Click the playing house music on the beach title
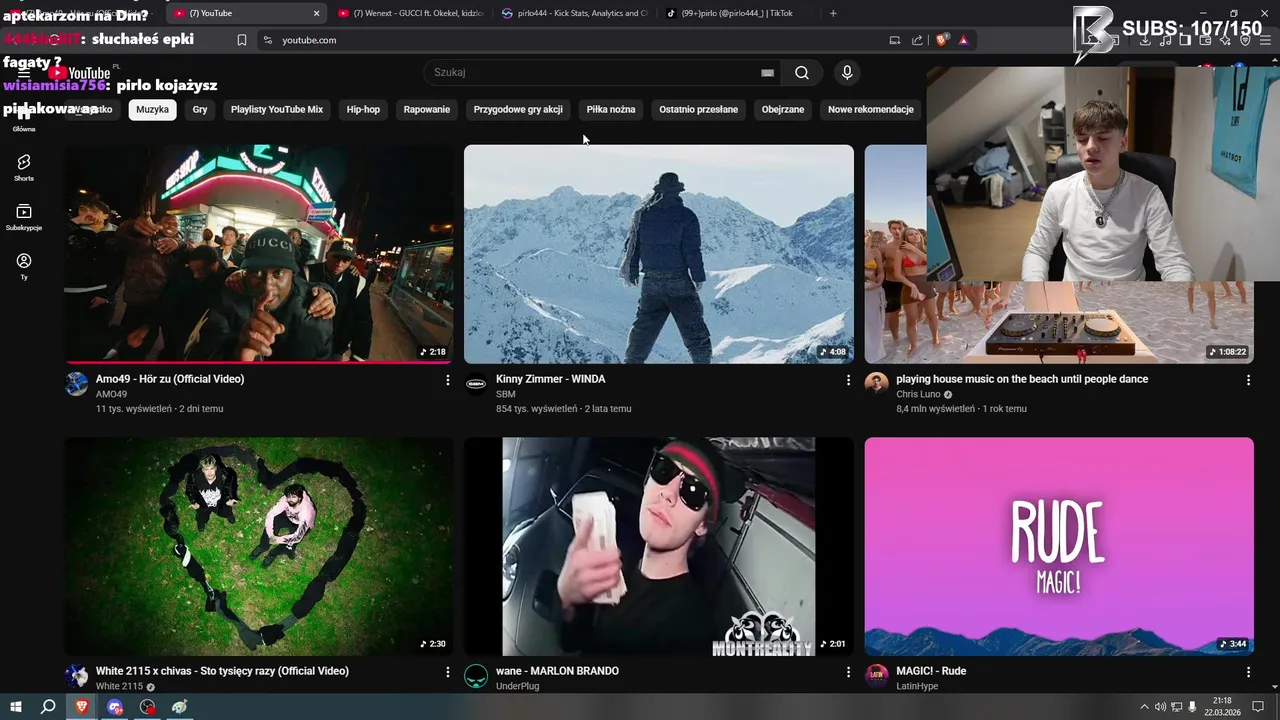This screenshot has height=720, width=1280. coord(1022,379)
